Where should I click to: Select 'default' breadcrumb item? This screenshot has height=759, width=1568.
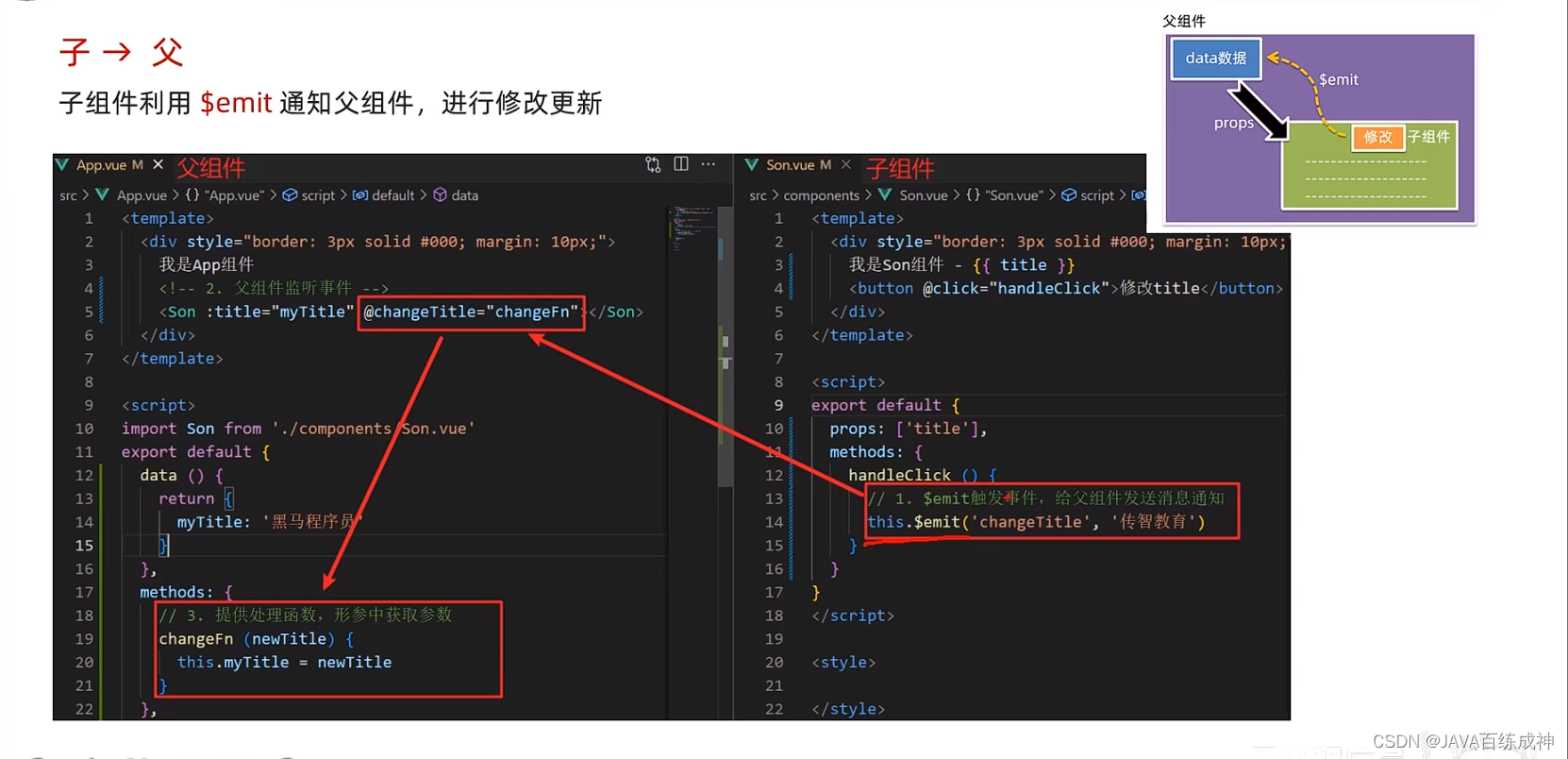393,195
